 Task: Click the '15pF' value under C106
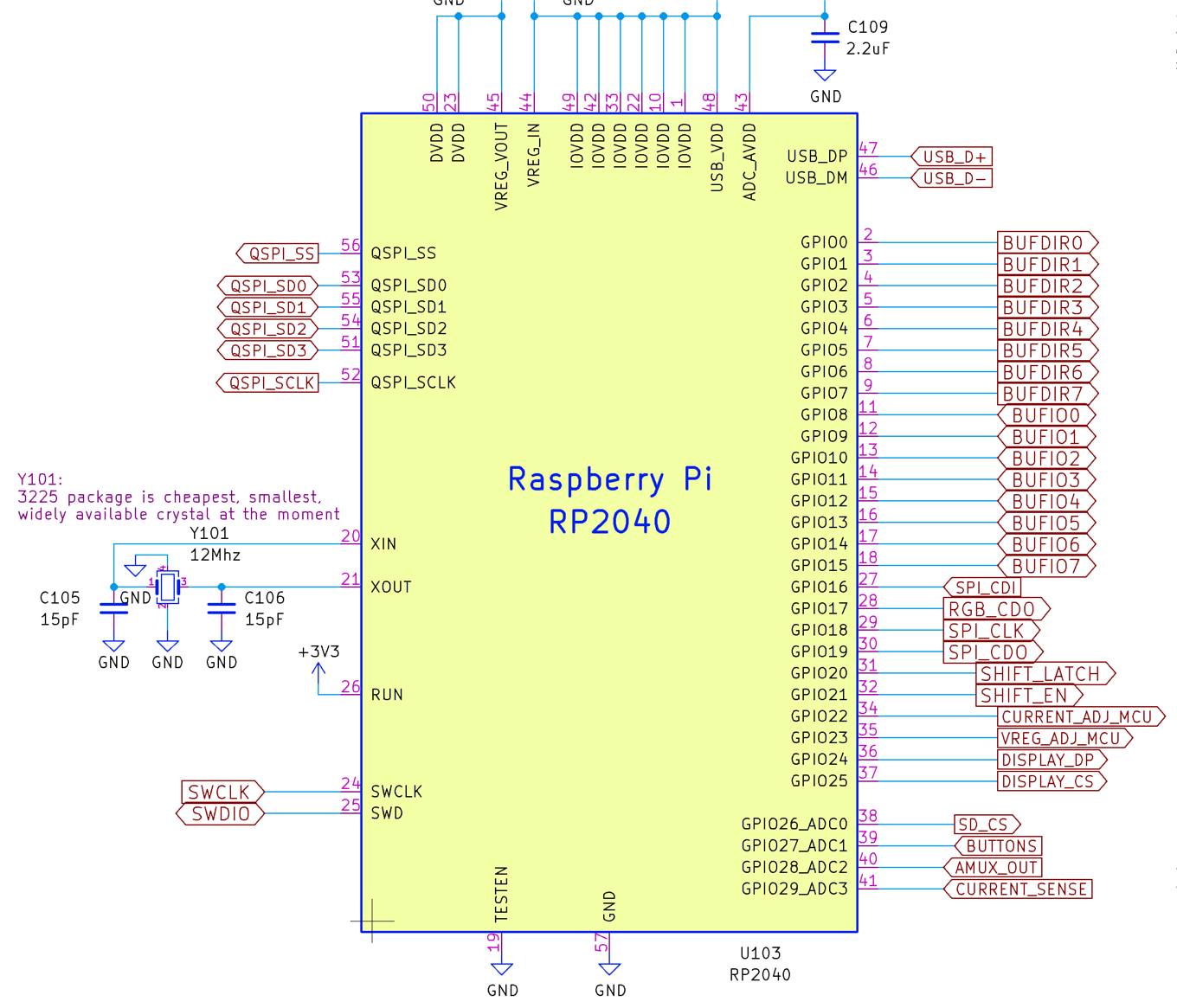(264, 620)
